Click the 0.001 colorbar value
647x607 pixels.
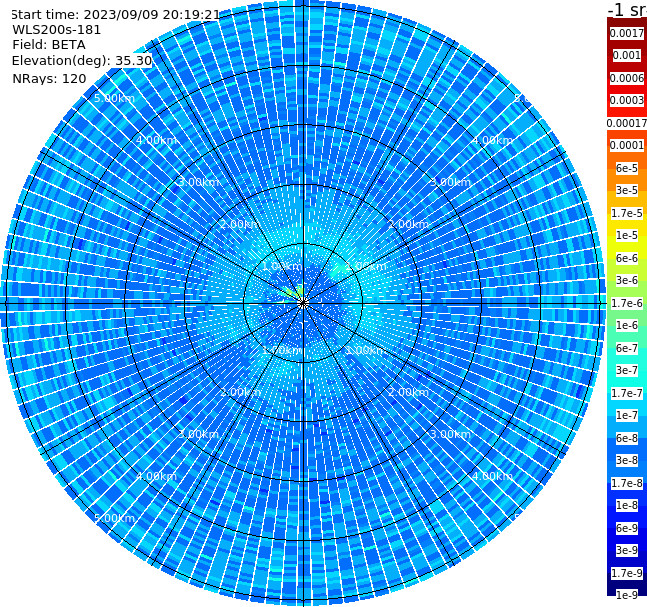point(627,55)
